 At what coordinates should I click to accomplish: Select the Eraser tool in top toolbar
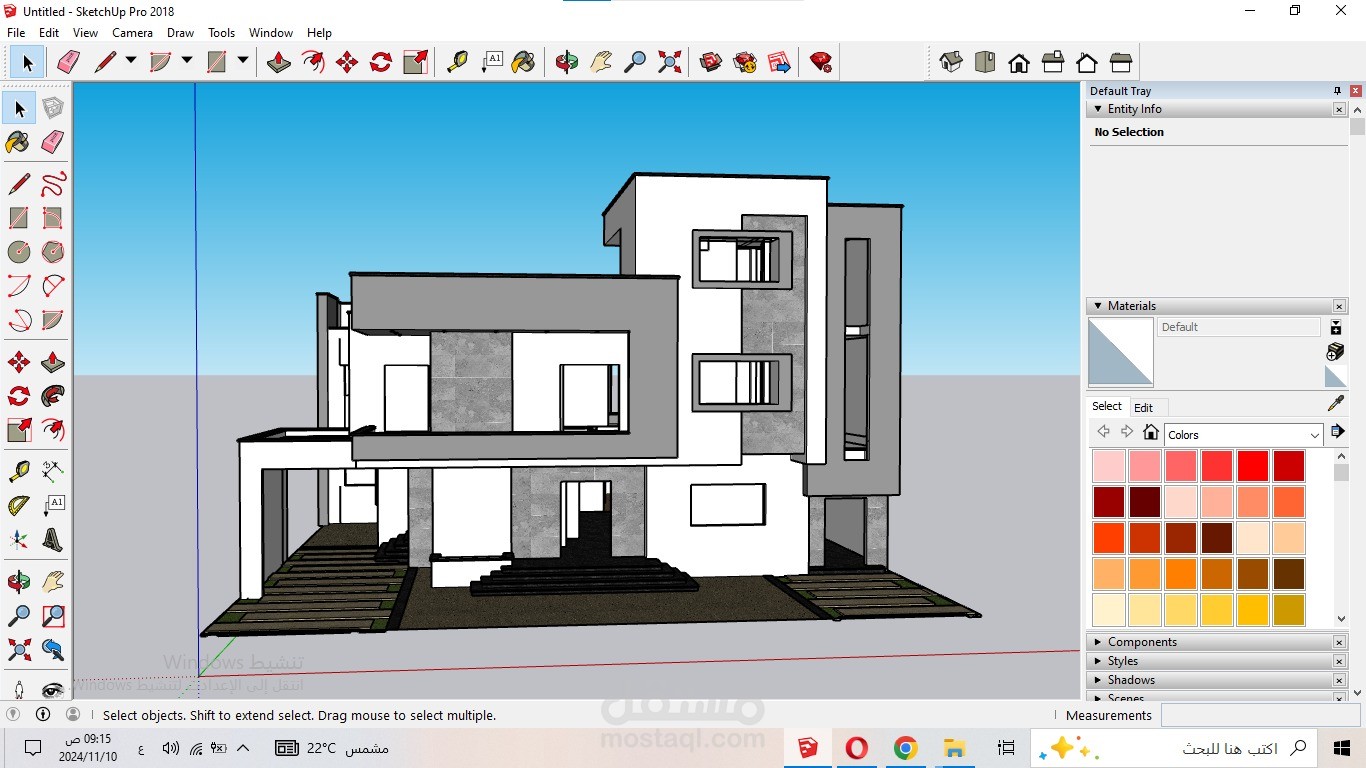(x=68, y=62)
